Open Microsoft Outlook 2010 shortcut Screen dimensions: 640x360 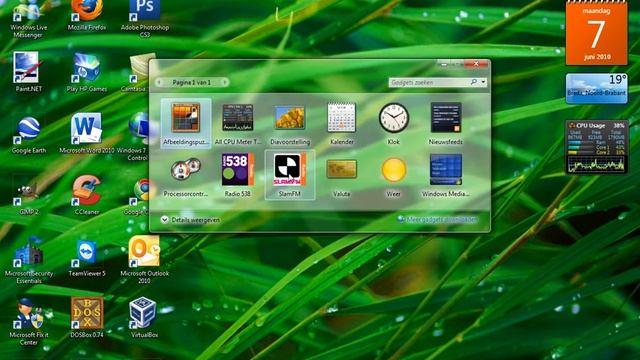[x=145, y=260]
